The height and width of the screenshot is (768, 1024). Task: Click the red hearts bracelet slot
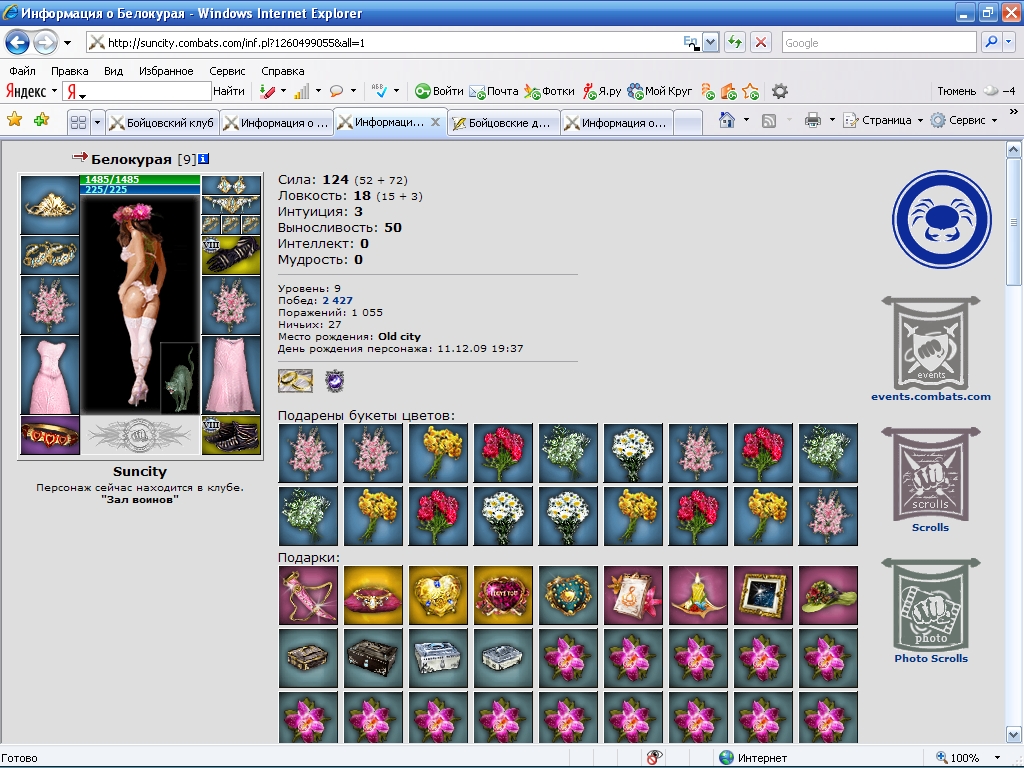coord(50,435)
